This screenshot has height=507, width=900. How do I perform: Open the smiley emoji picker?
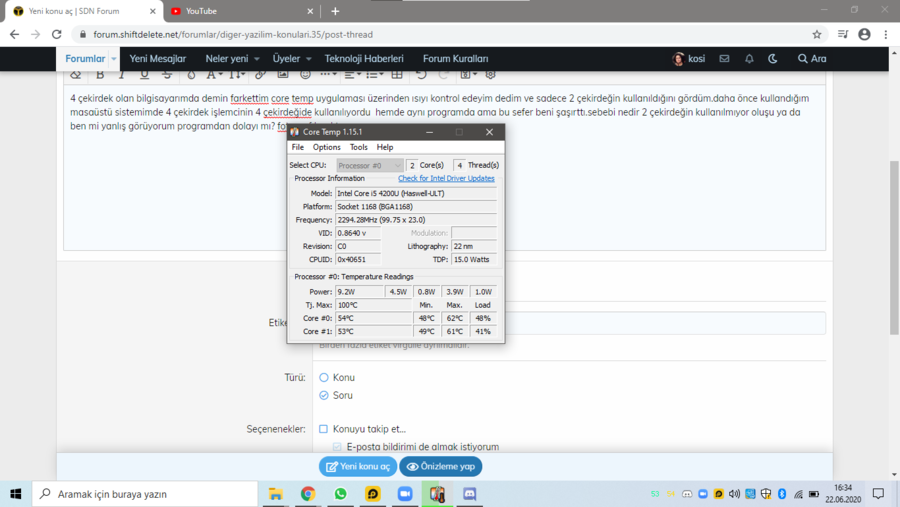pos(305,75)
